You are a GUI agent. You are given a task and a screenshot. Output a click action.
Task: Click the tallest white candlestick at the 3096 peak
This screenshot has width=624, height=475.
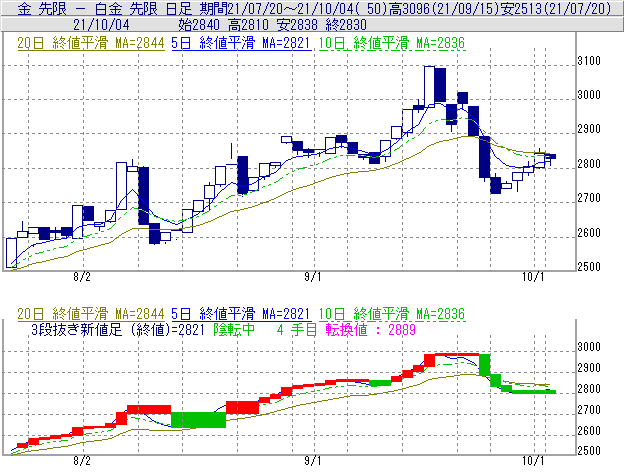click(429, 87)
